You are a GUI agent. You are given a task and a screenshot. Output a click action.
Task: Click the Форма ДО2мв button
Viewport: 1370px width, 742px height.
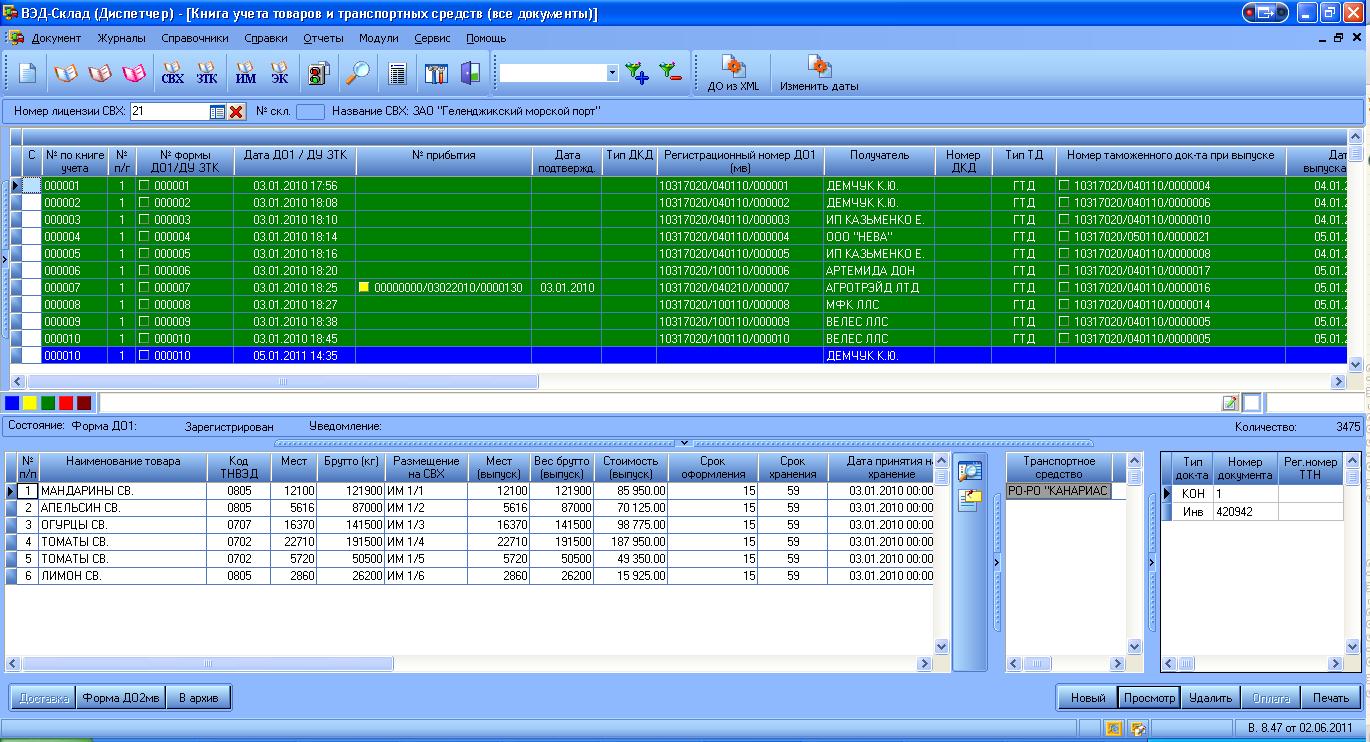[x=121, y=697]
